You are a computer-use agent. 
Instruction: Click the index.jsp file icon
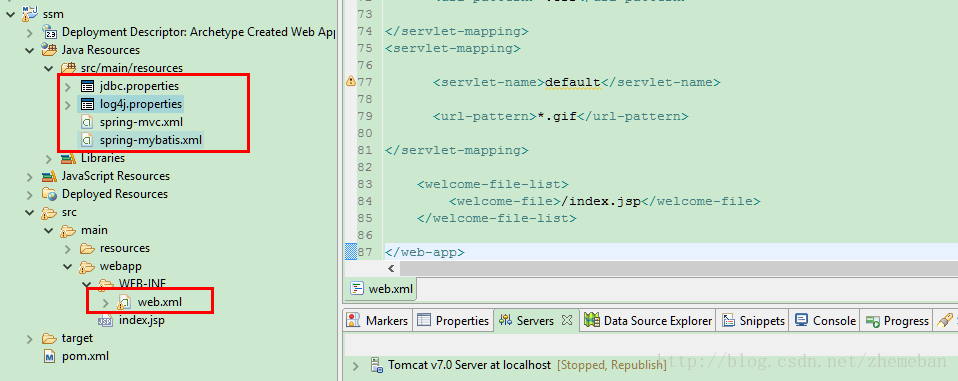106,320
